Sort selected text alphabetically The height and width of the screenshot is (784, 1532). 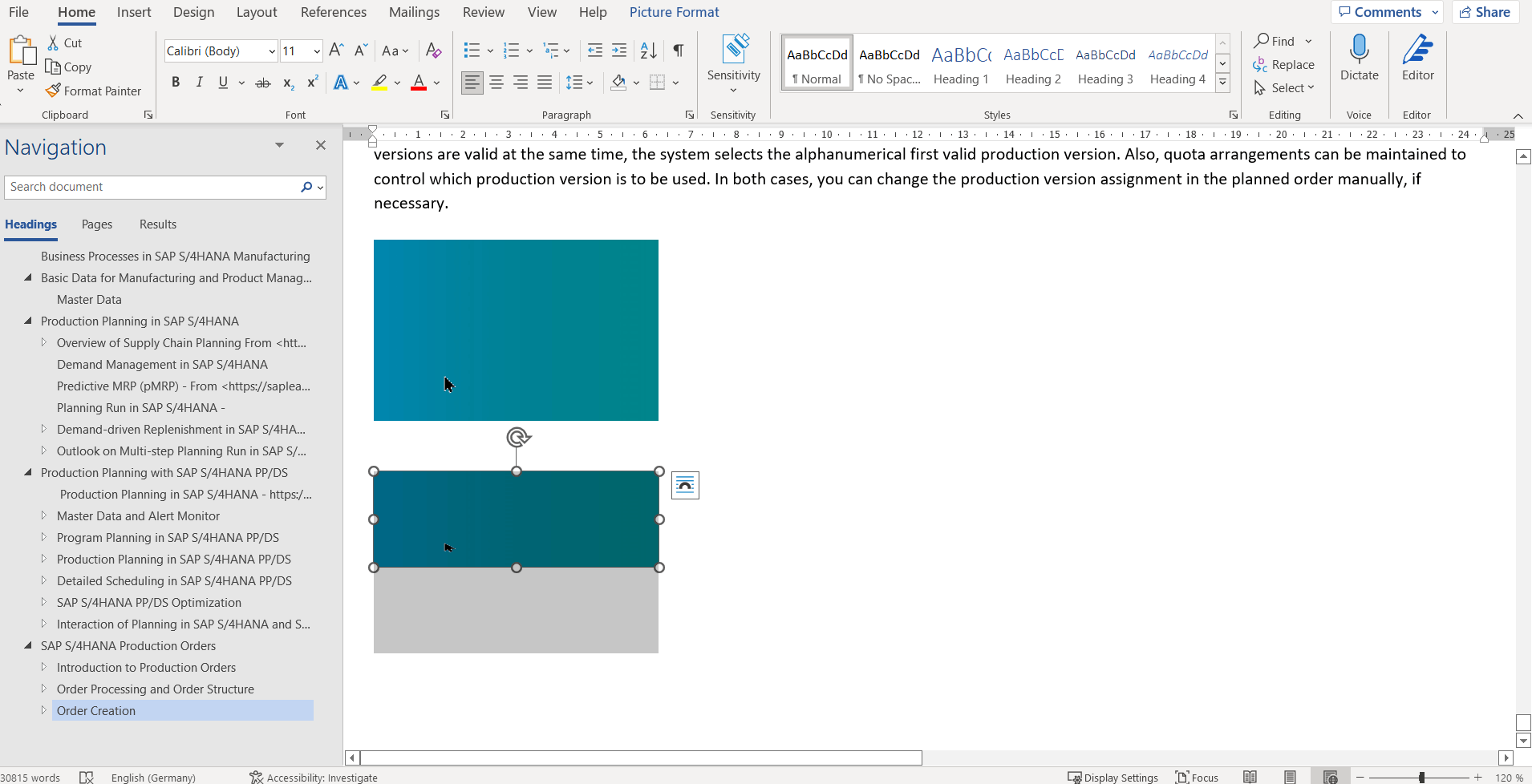pyautogui.click(x=649, y=51)
